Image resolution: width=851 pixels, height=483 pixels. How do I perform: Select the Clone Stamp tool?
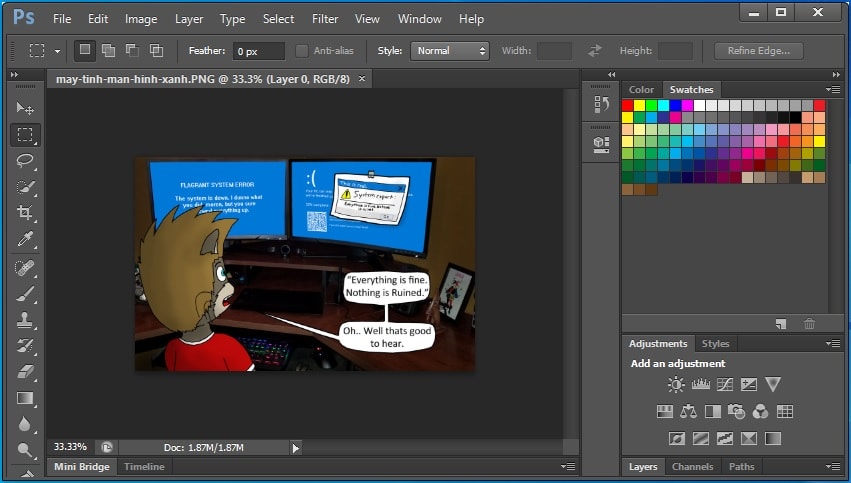coord(24,320)
